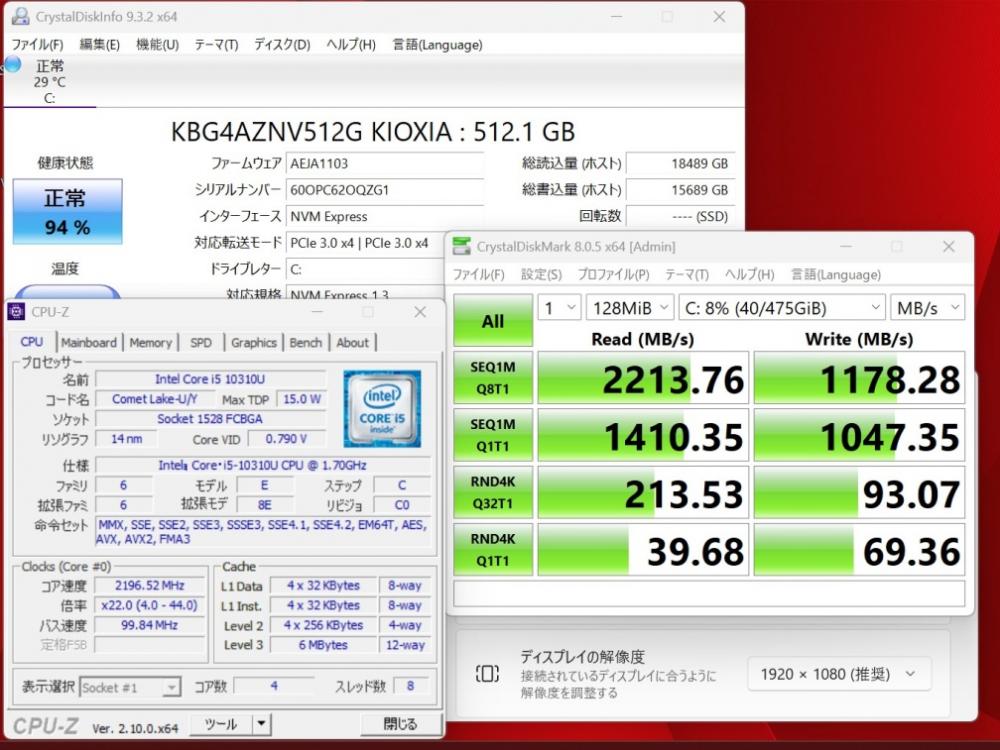
Task: Click the 閉じる button in CPU-Z
Action: tap(401, 724)
